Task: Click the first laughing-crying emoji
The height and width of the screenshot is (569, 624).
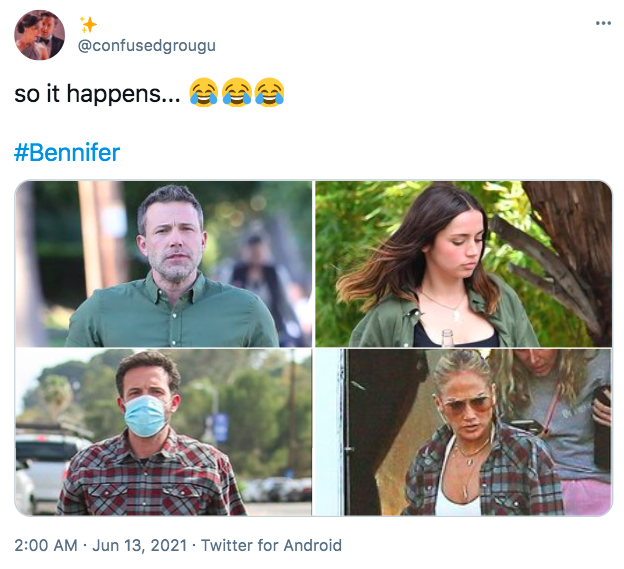Action: click(203, 92)
